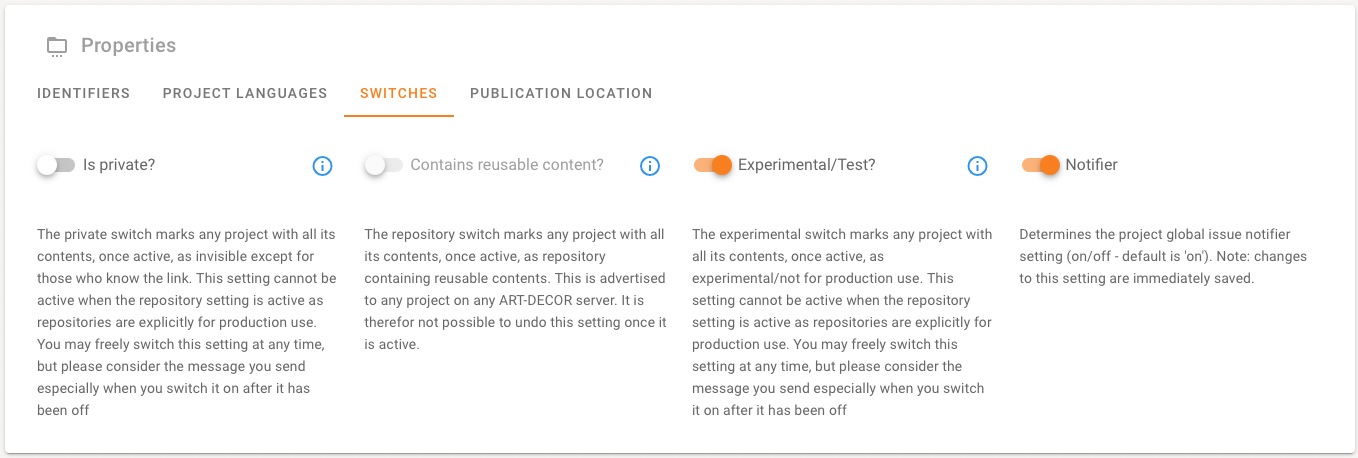This screenshot has height=458, width=1358.
Task: Select the Switches tab
Action: click(398, 93)
